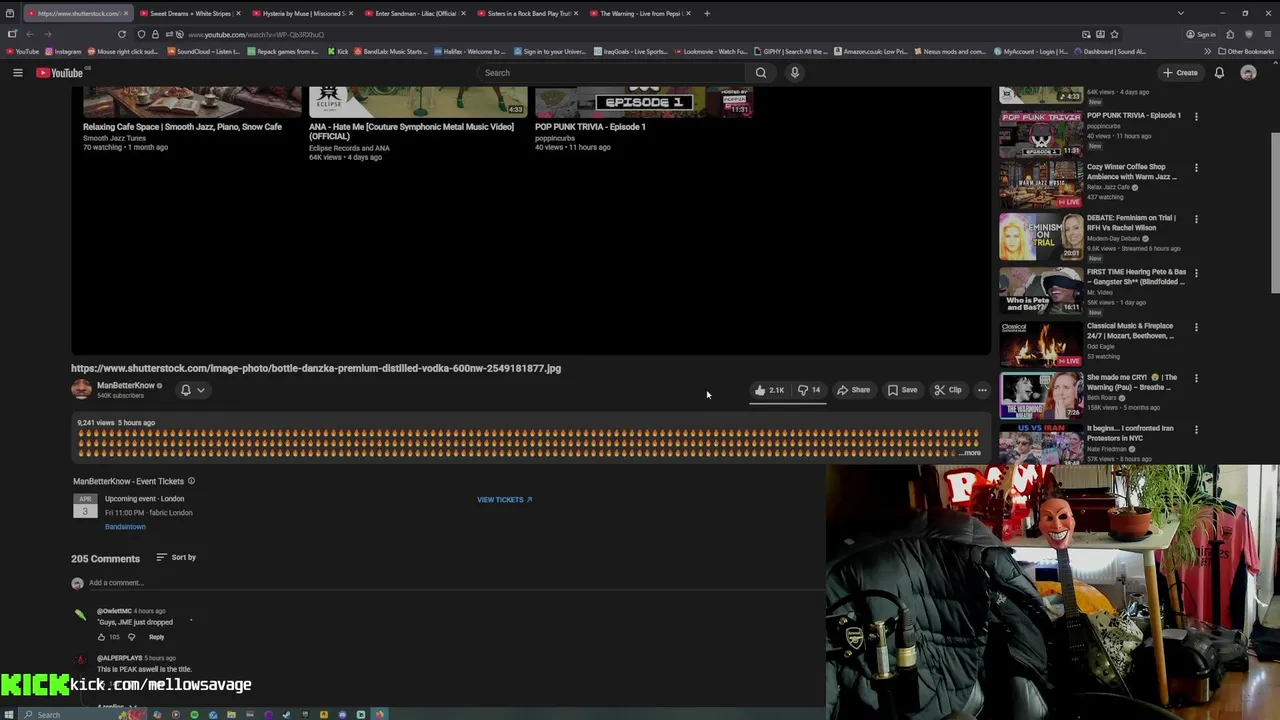Viewport: 1280px width, 720px height.
Task: Click the Add a comment field
Action: [x=456, y=583]
